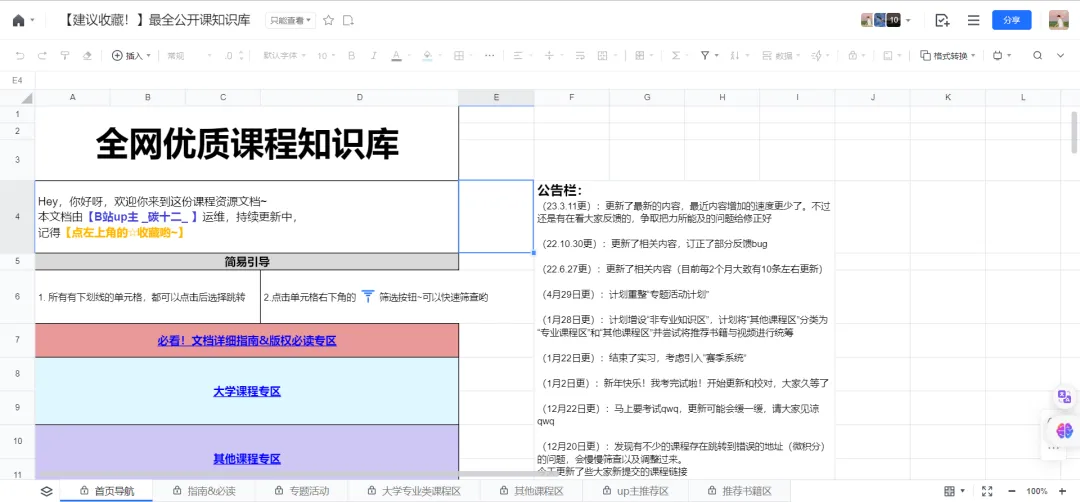
Task: Expand the filter funnel dropdown arrow
Action: tap(716, 56)
